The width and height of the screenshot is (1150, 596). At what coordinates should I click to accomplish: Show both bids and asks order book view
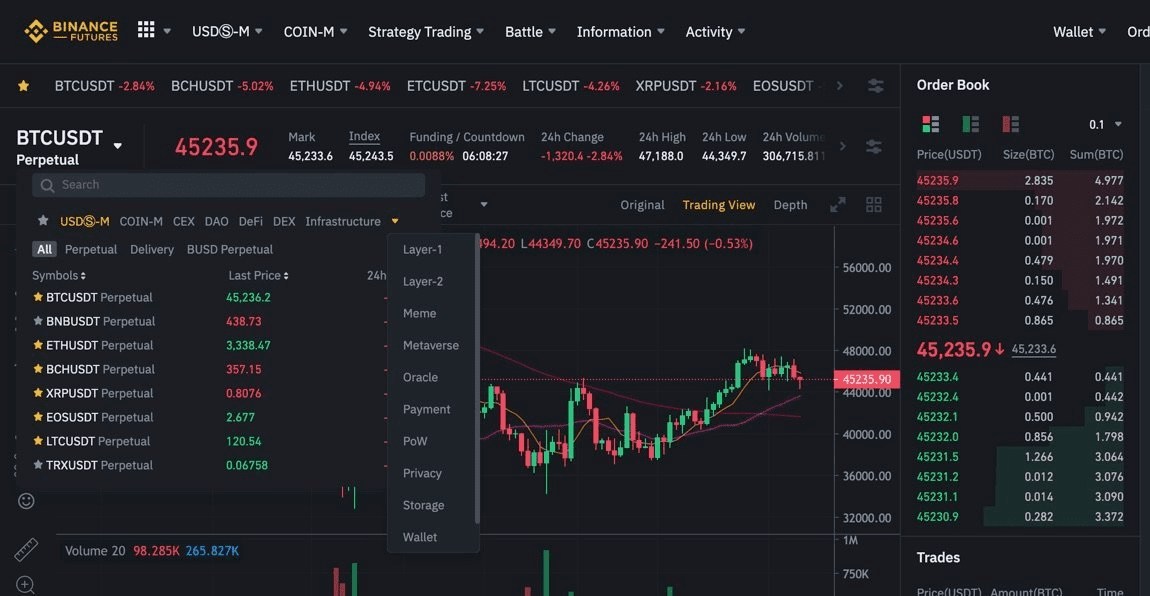931,124
